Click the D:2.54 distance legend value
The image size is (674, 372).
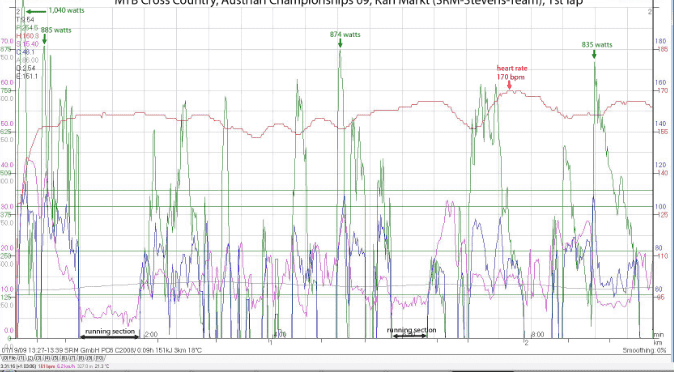26,68
